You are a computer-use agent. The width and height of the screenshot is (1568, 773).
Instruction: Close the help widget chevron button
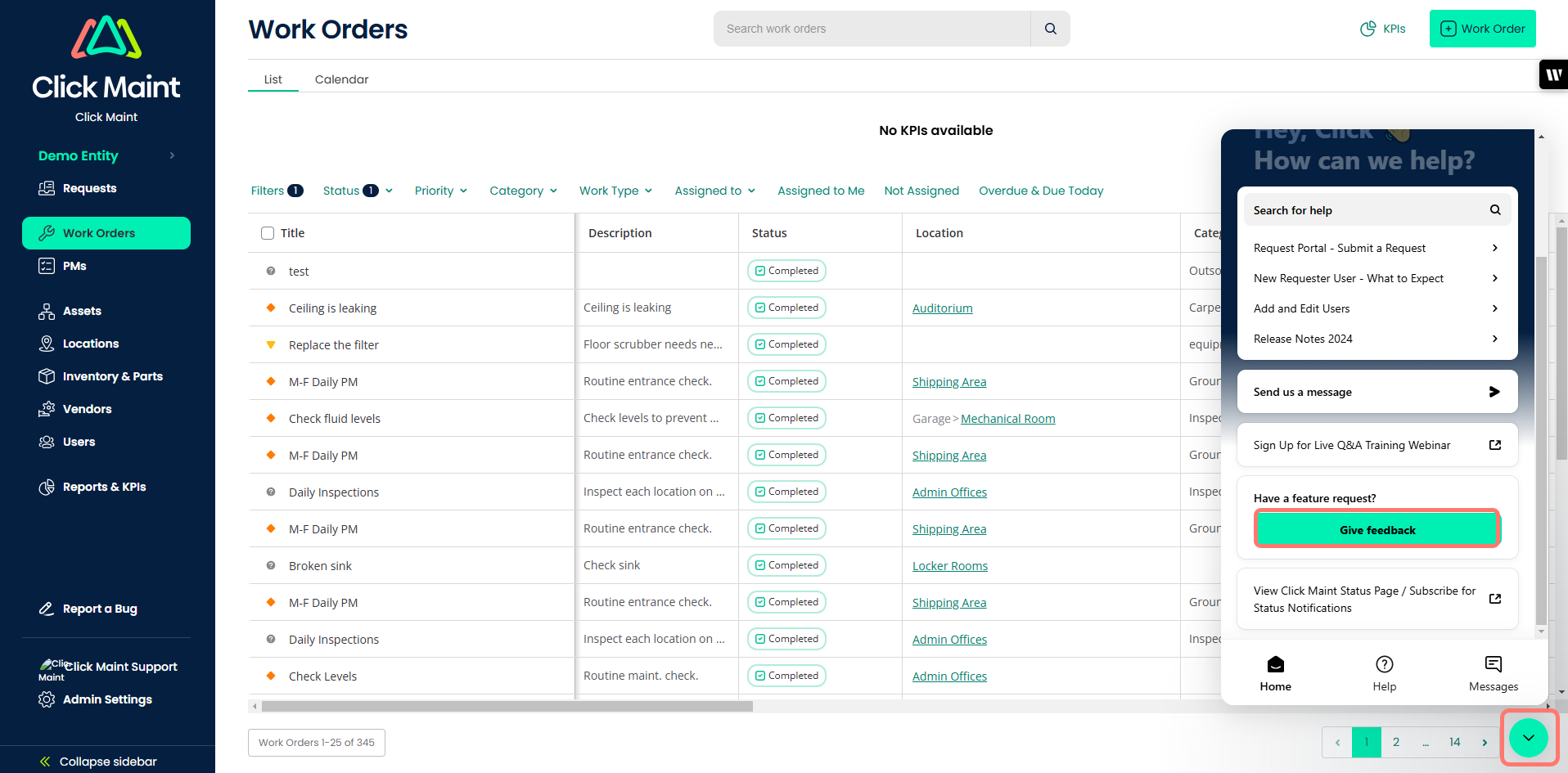1529,738
